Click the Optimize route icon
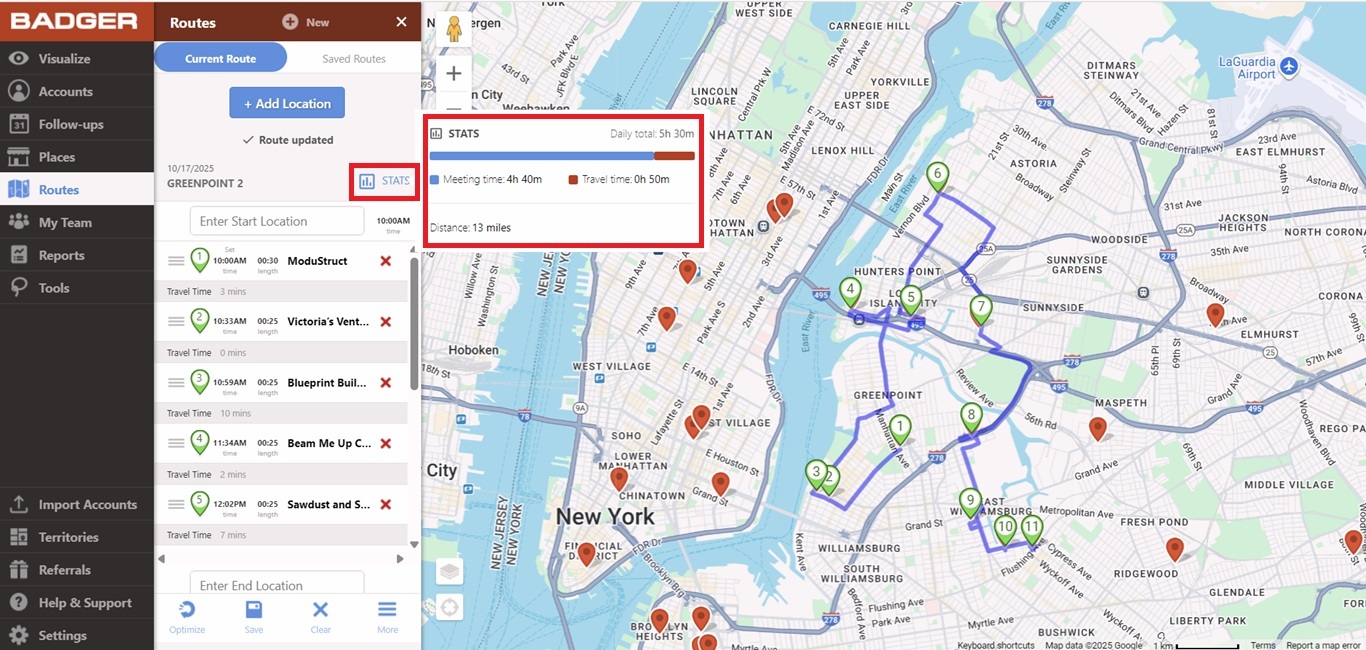 pyautogui.click(x=187, y=611)
